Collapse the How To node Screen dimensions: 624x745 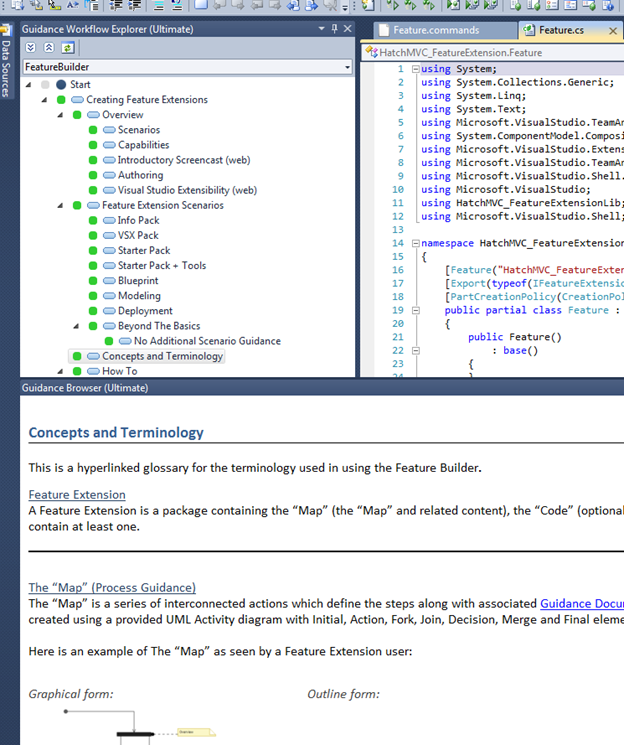coord(60,371)
